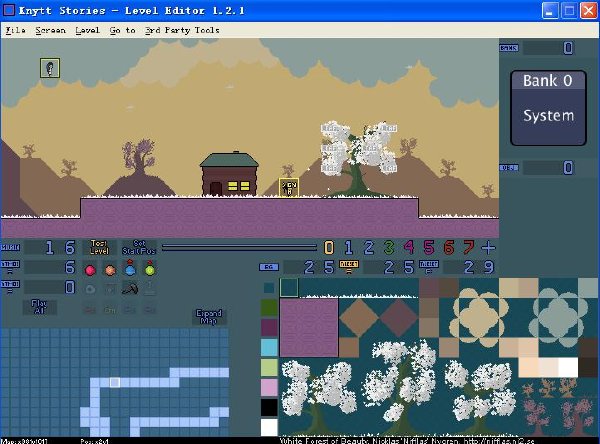Select the faded eye power icon
The height and width of the screenshot is (444, 600).
90,289
